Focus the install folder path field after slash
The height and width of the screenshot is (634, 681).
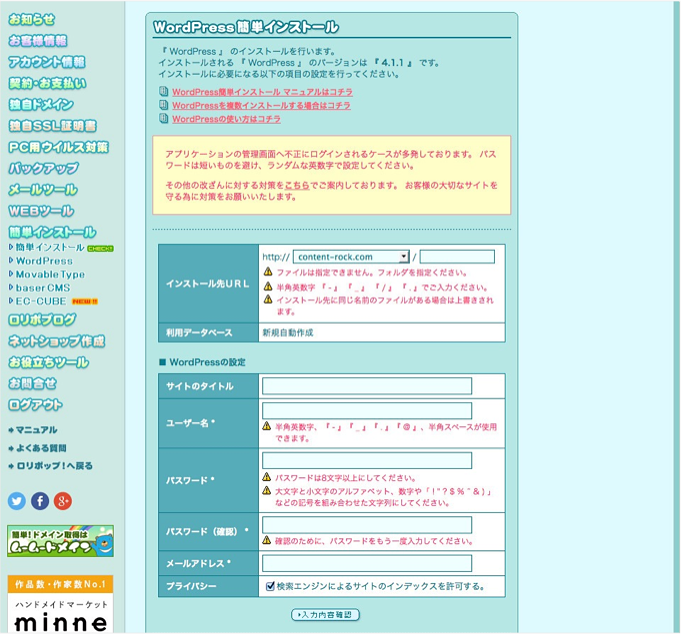tap(457, 257)
